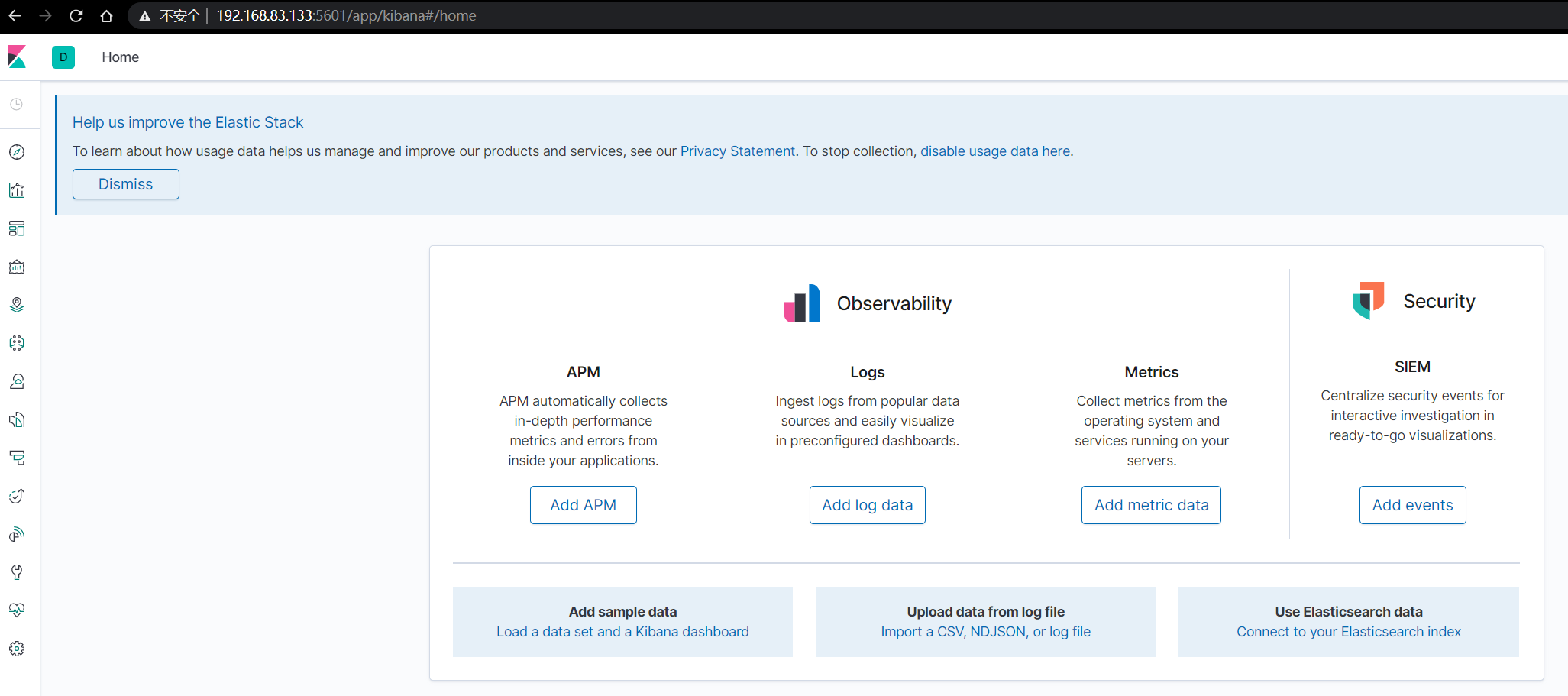Click the Add sample data heading

(x=622, y=612)
